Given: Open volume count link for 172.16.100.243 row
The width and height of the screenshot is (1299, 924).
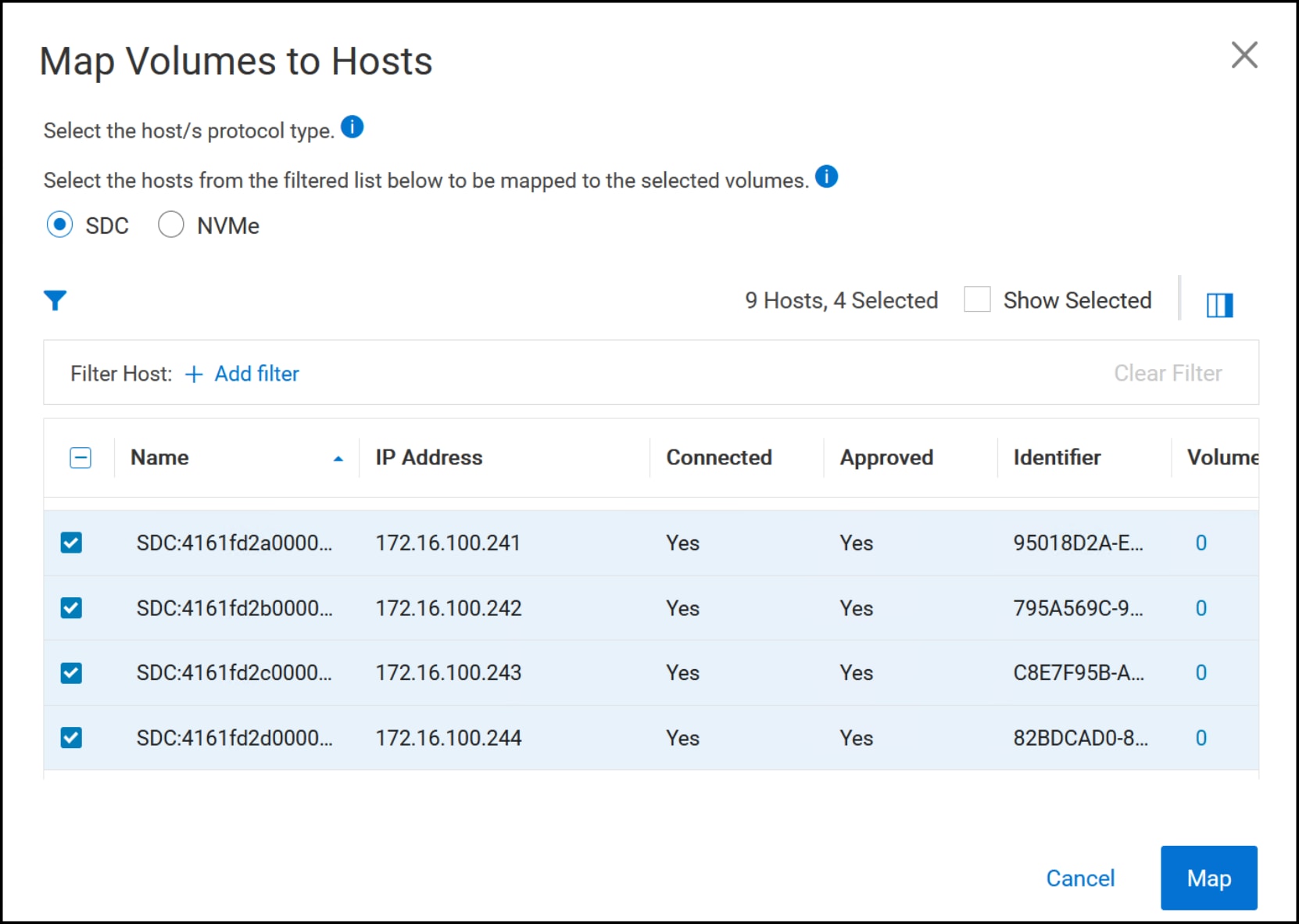Looking at the screenshot, I should (x=1201, y=672).
